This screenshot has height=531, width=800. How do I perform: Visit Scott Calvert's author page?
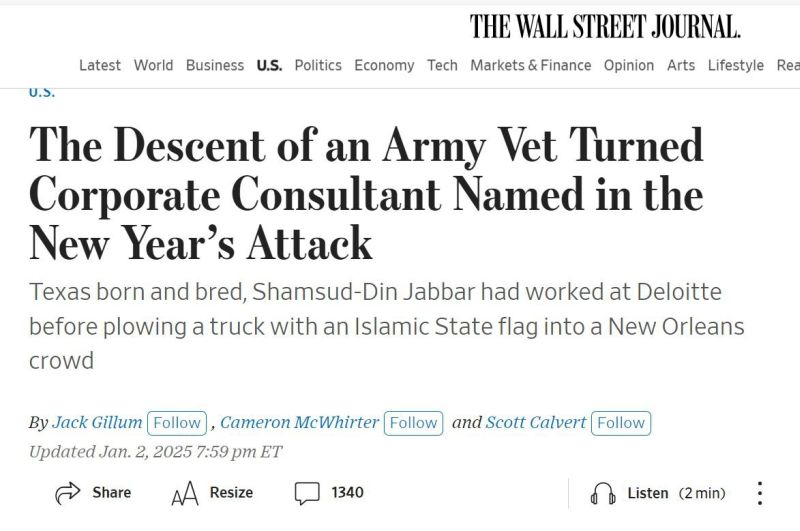536,422
